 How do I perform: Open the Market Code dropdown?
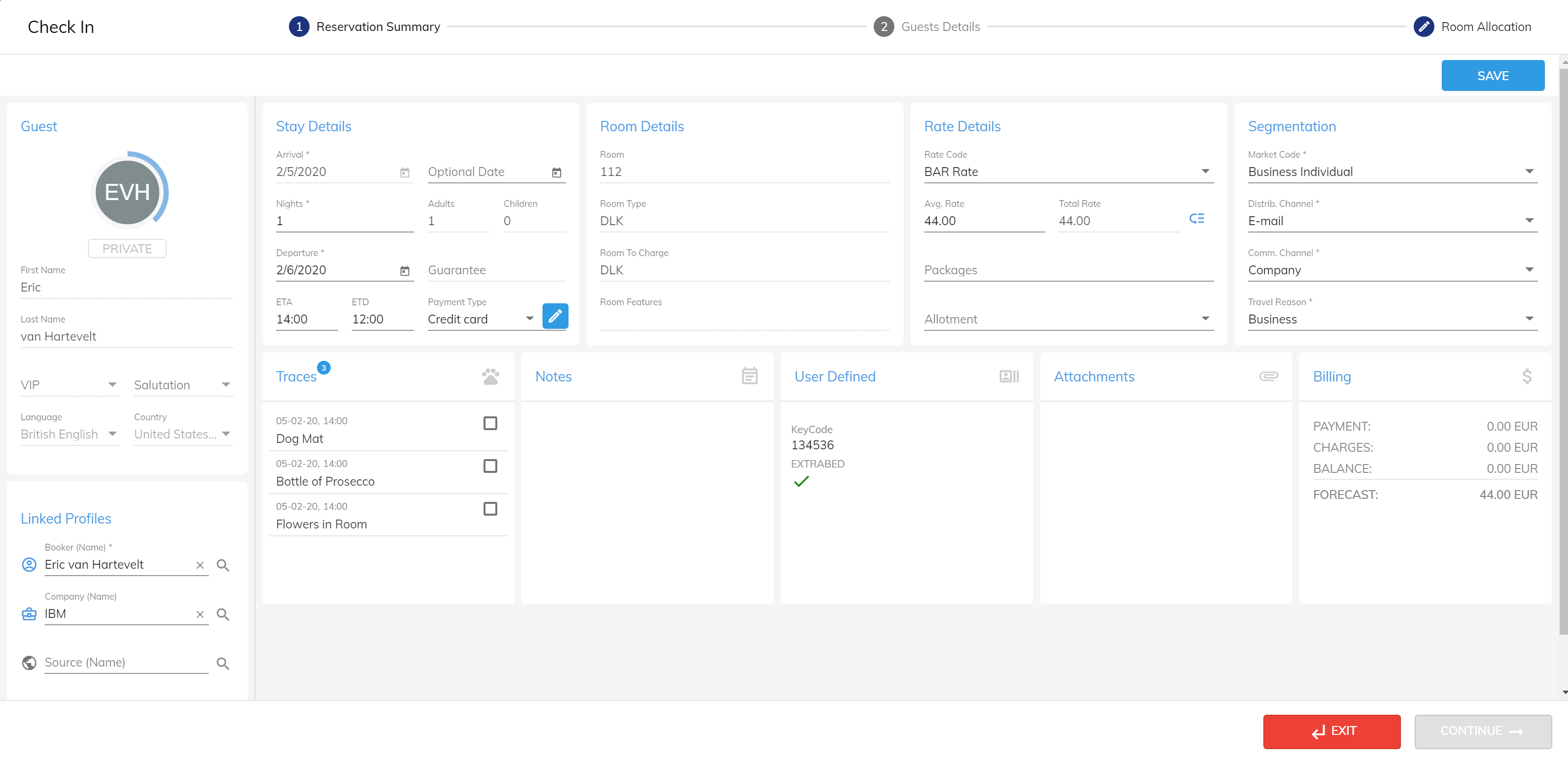[x=1528, y=172]
